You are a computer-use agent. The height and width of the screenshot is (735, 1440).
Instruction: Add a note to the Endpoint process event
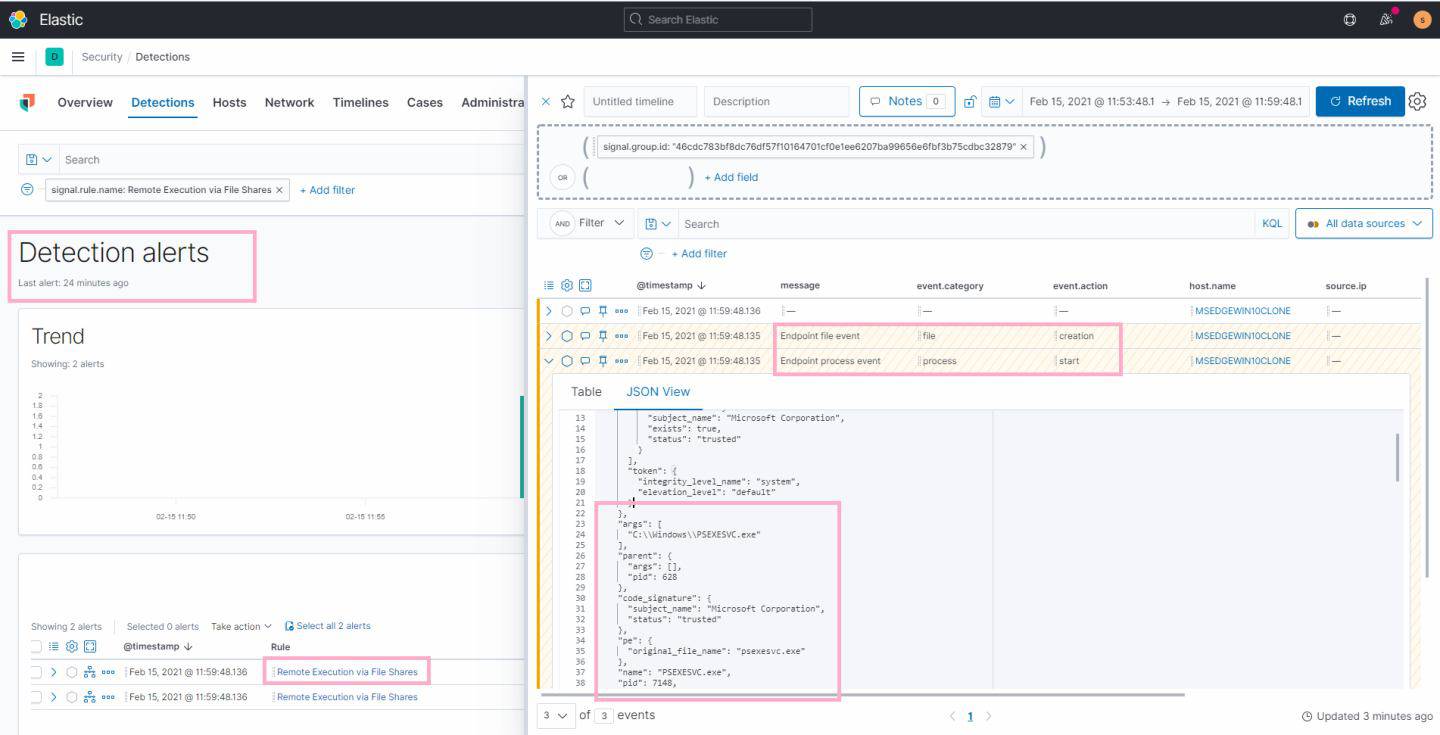point(585,360)
